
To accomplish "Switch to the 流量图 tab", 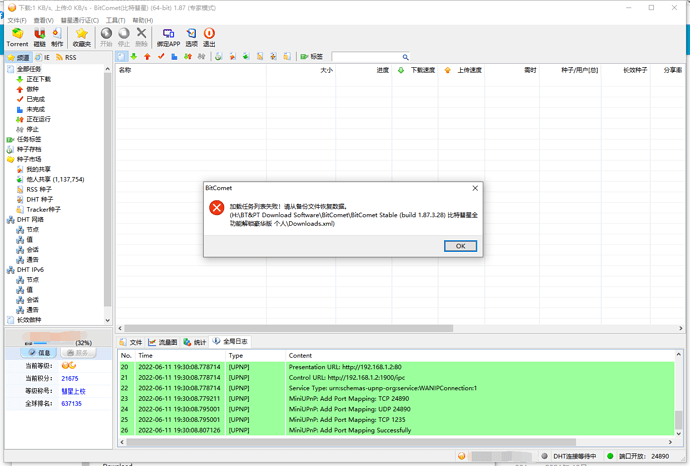I will 163,342.
